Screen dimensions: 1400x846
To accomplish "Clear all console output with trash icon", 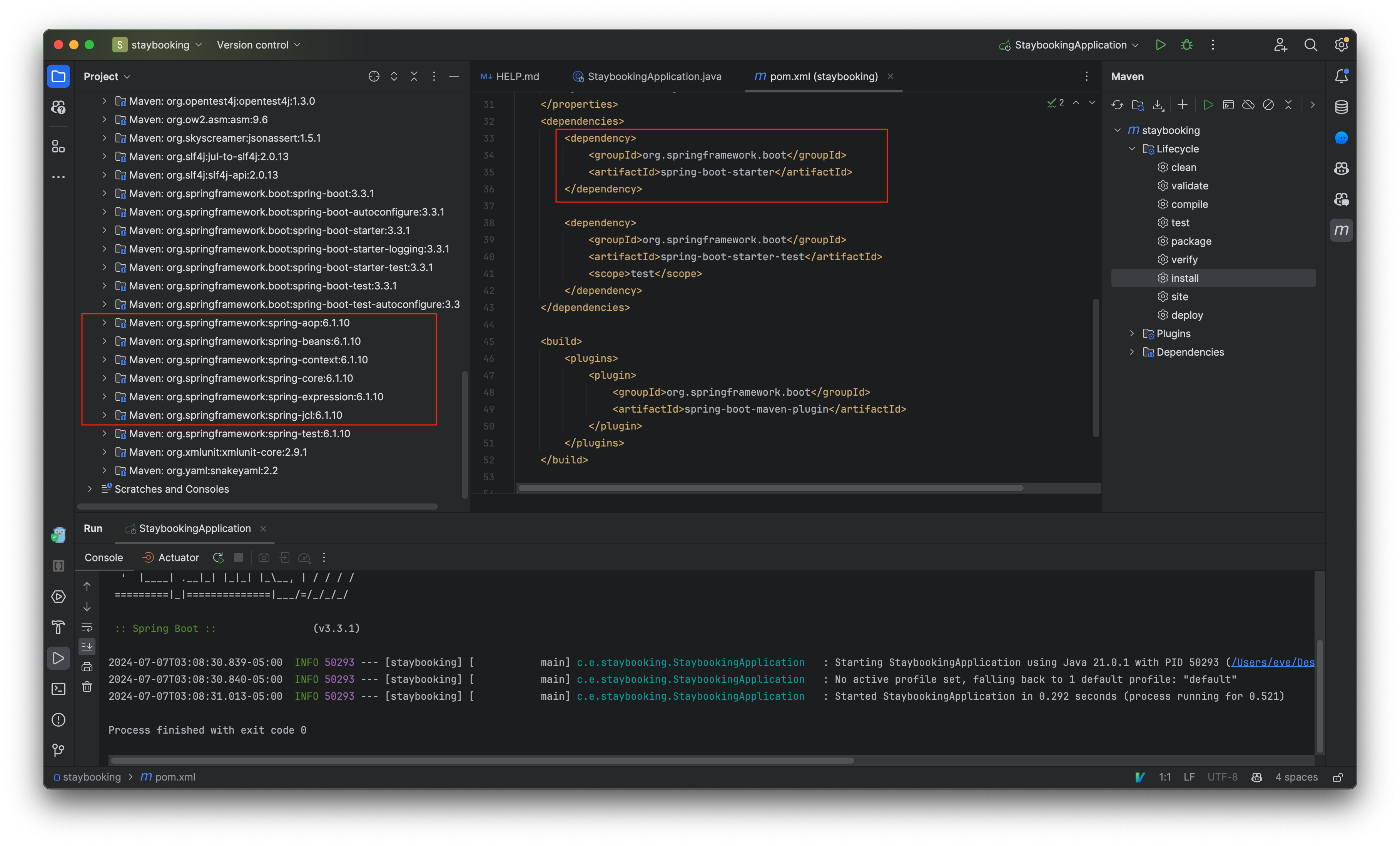I will [87, 687].
